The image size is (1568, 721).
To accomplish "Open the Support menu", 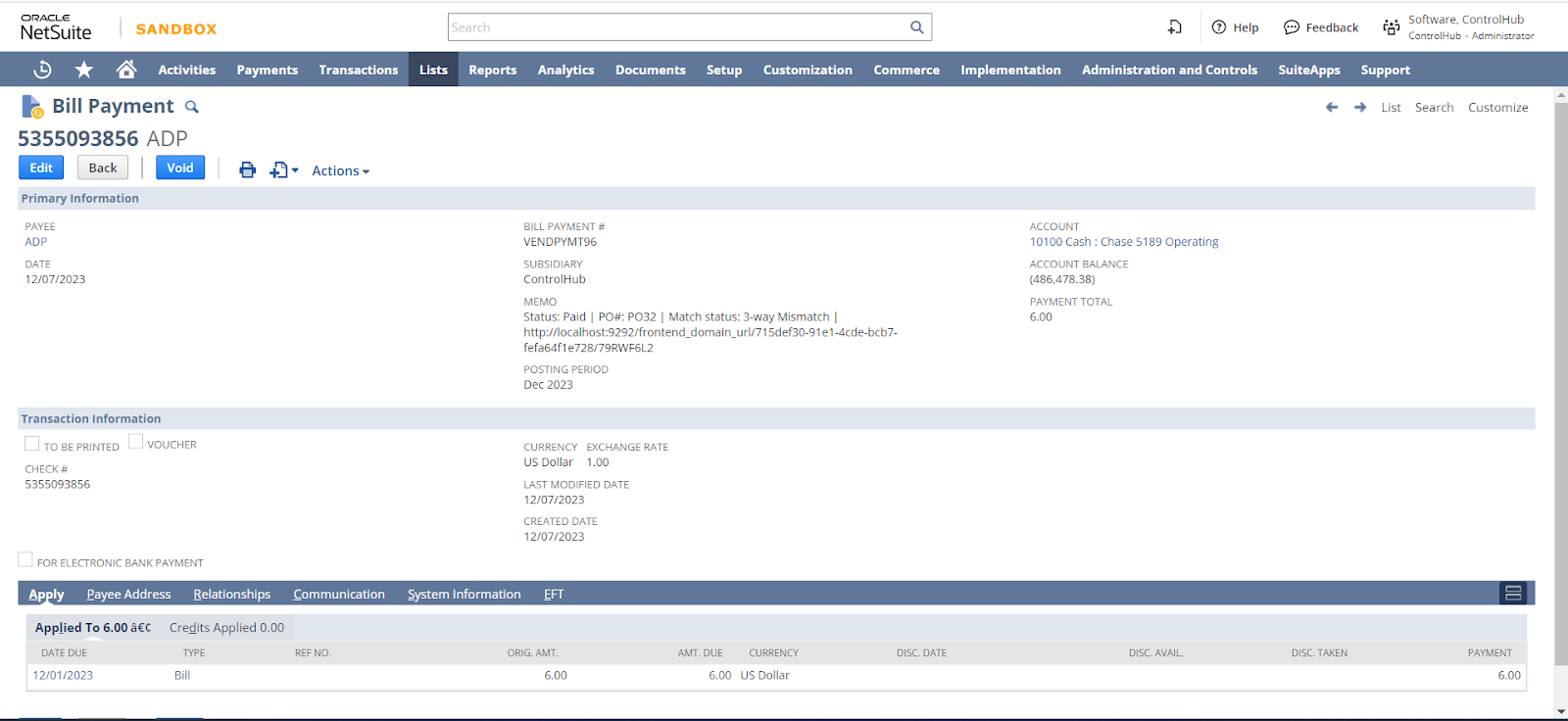I will pos(1385,70).
